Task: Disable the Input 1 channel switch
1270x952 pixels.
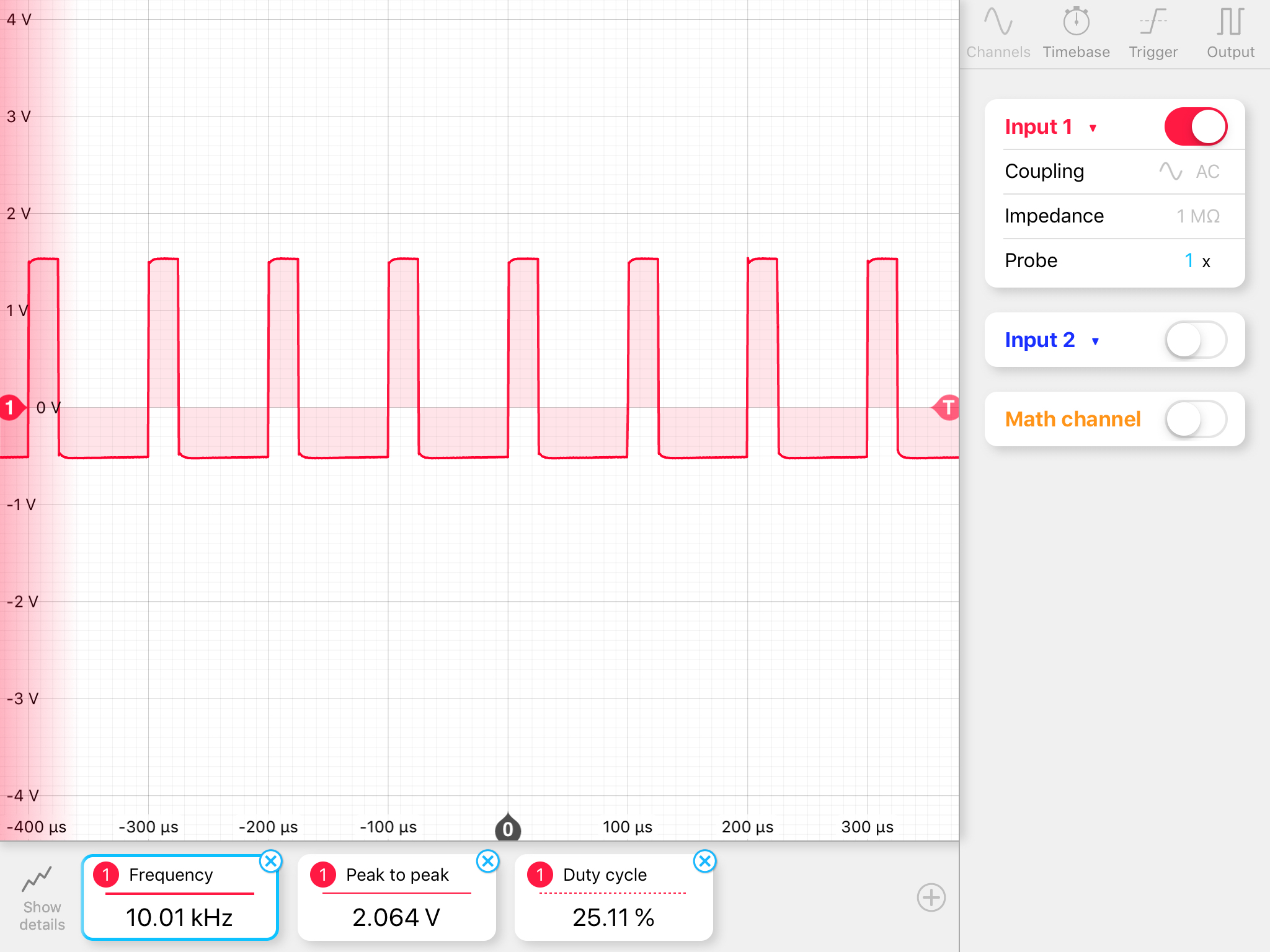Action: 1195,127
